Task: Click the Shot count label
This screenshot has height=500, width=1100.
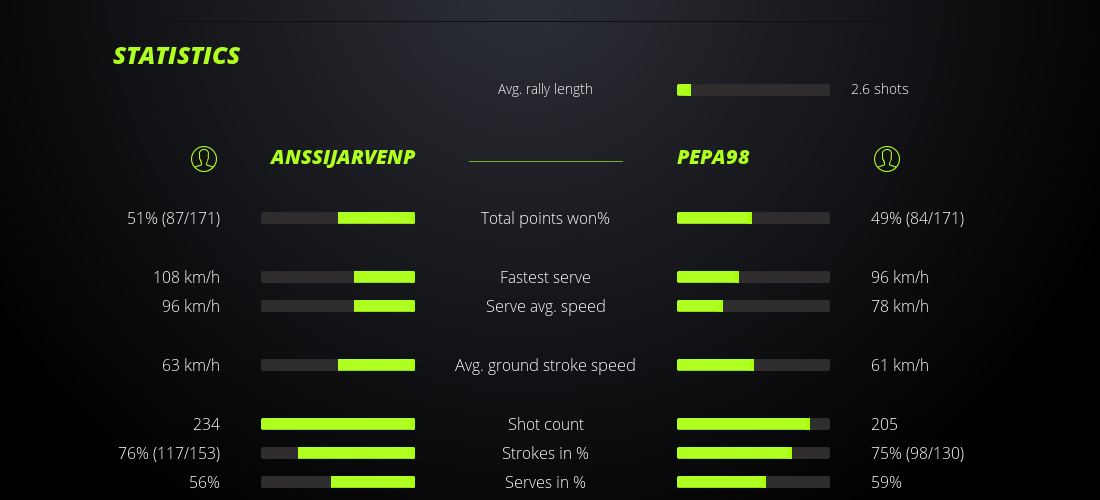Action: pos(545,424)
